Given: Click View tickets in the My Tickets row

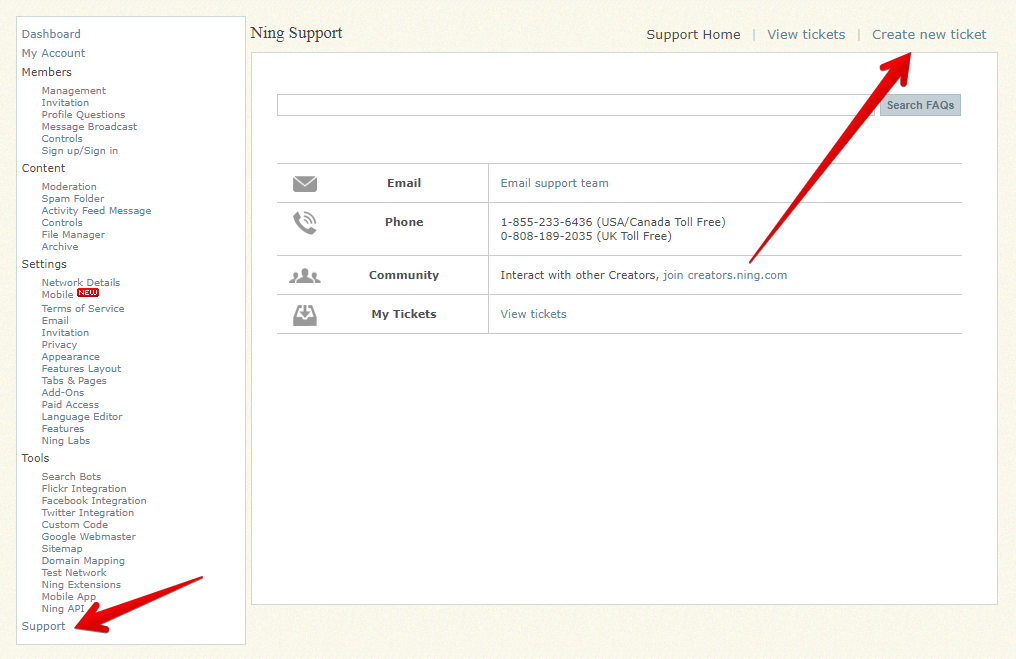Looking at the screenshot, I should (533, 314).
